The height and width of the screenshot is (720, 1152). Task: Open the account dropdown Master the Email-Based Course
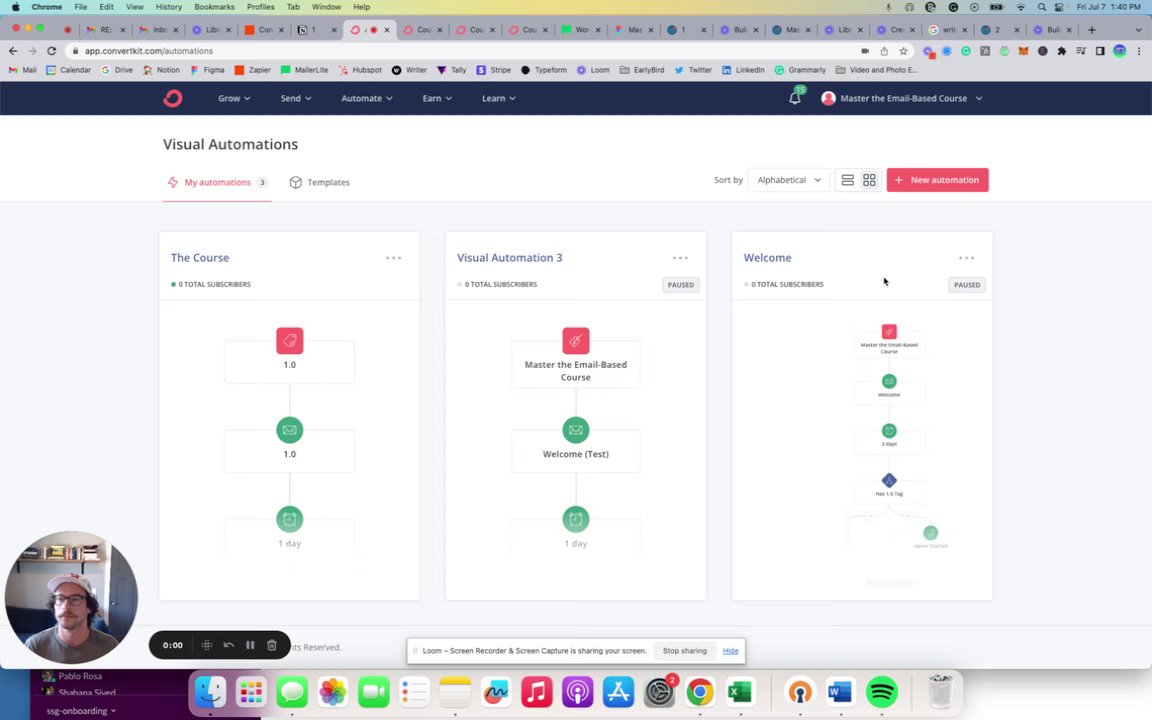click(901, 98)
